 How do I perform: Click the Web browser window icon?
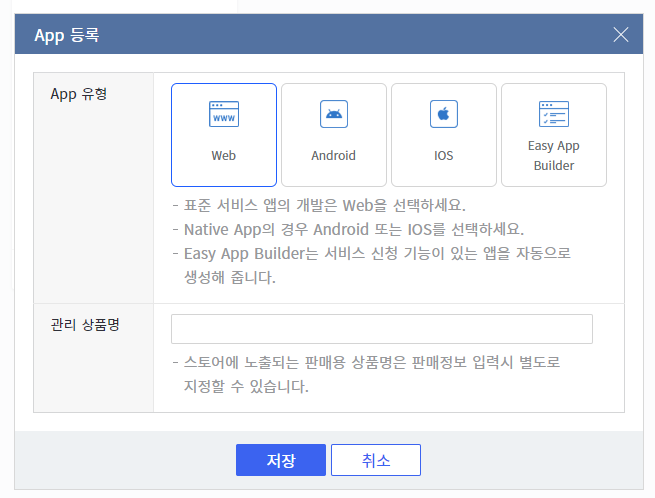pos(224,114)
